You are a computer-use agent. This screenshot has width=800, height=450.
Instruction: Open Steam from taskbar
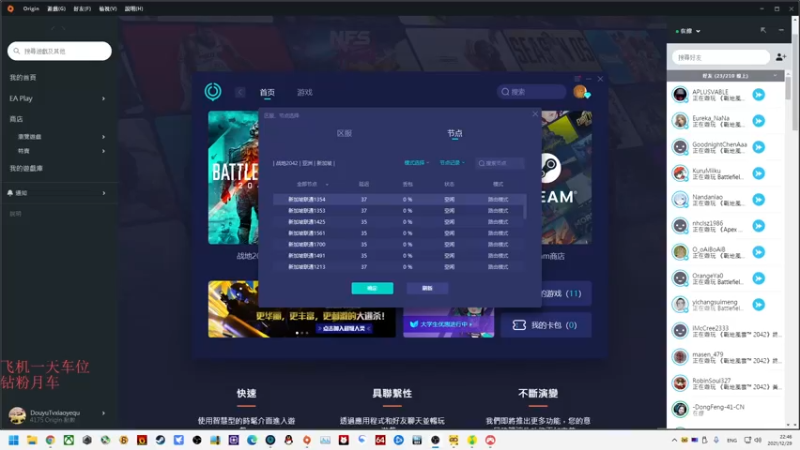[160, 440]
